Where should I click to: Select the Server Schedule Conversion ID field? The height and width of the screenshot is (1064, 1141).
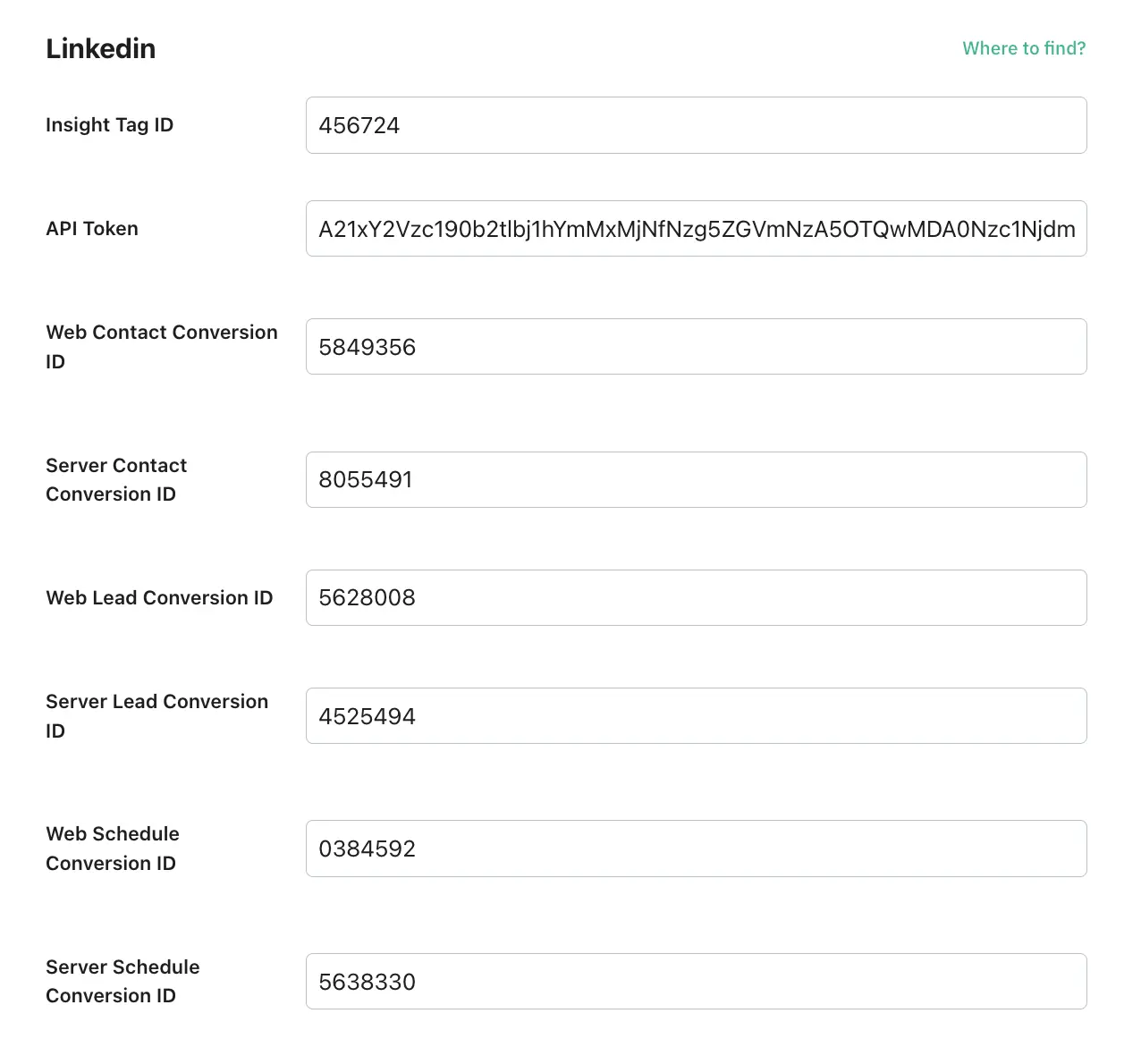(x=697, y=981)
